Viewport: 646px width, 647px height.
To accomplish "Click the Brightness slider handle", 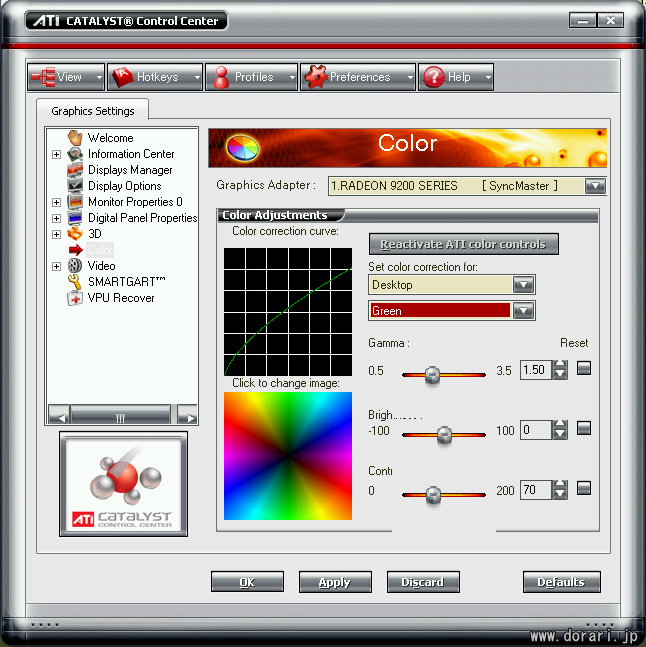I will tap(444, 434).
